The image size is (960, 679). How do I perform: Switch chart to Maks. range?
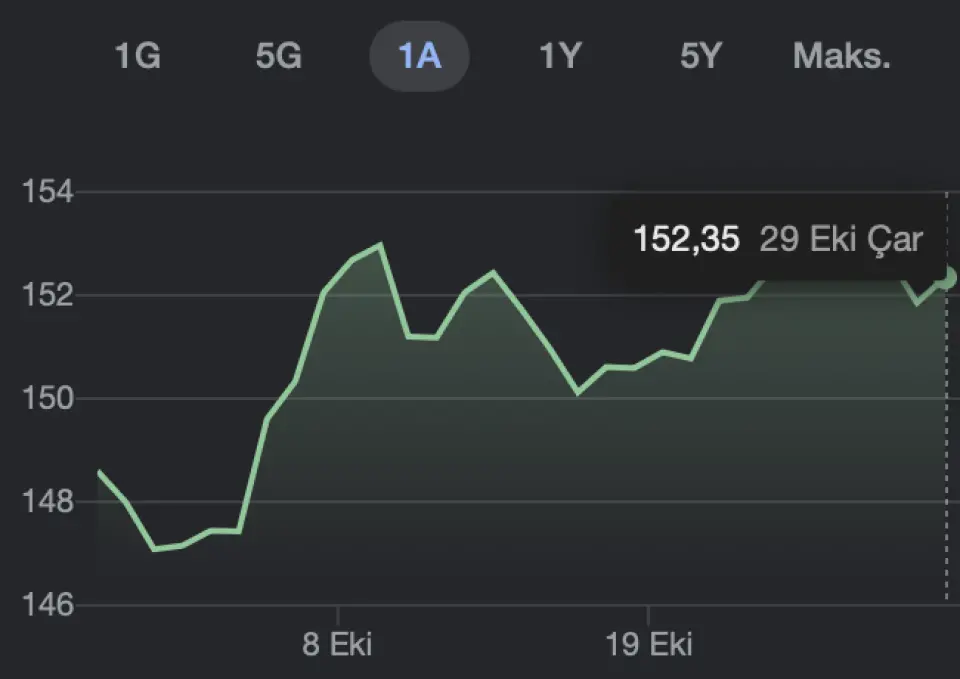[841, 57]
